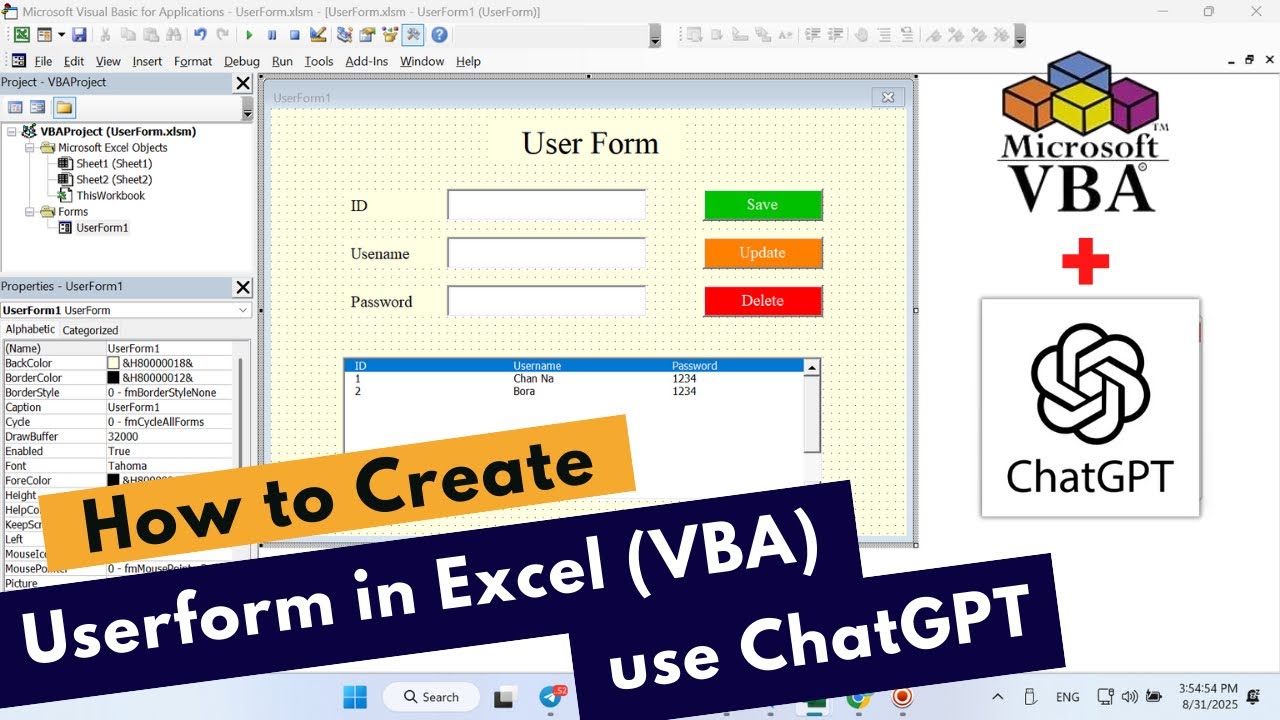The width and height of the screenshot is (1280, 720).
Task: Click the Find binoculars icon
Action: click(x=173, y=35)
